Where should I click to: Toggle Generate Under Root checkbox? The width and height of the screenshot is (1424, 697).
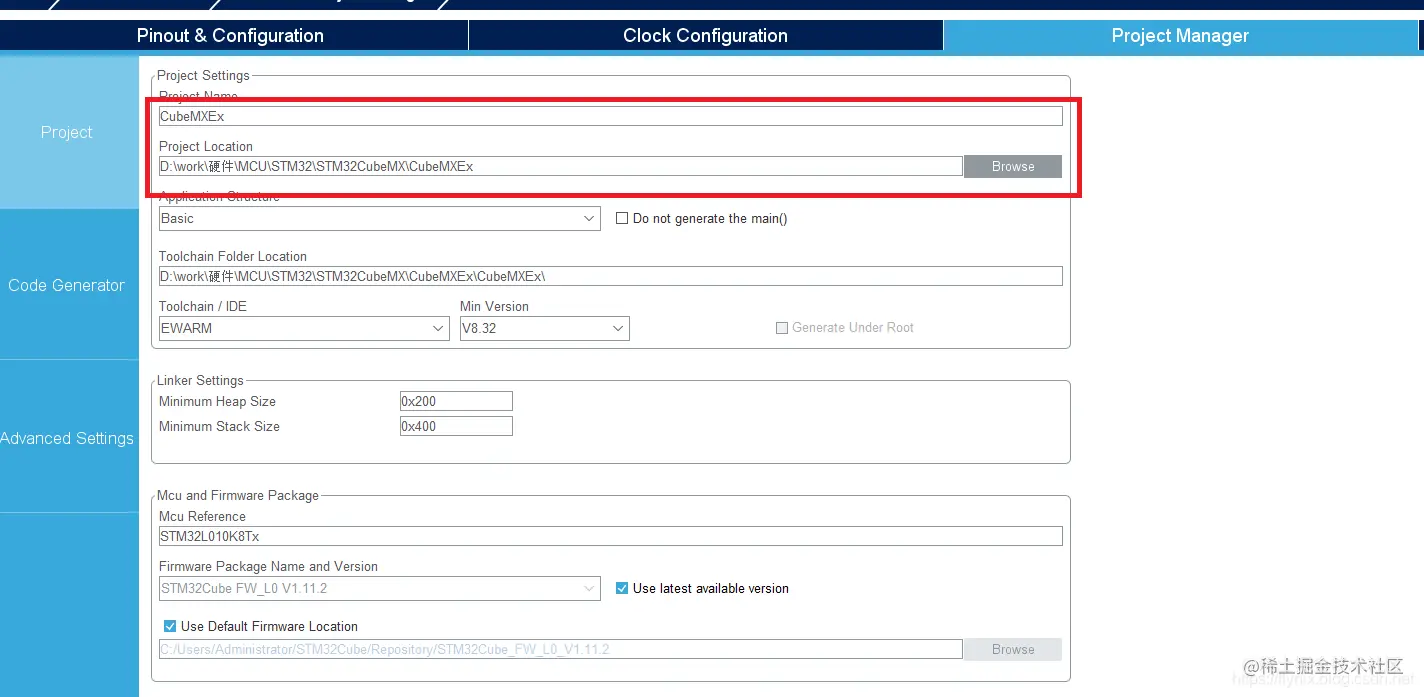[x=782, y=328]
